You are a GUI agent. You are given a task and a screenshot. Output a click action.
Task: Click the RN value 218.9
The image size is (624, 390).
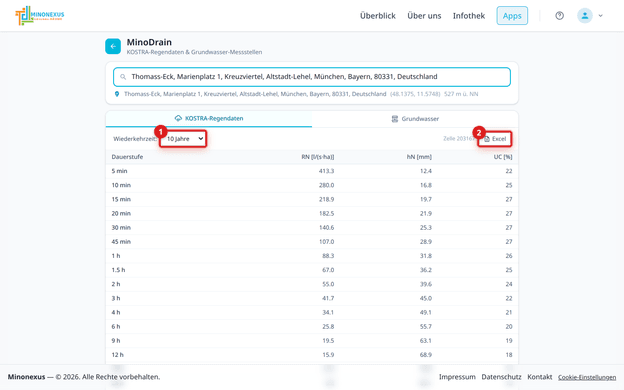coord(326,199)
